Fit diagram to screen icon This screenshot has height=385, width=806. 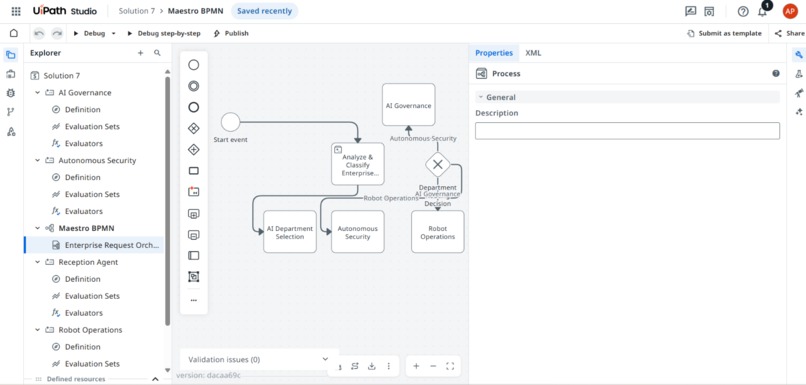pyautogui.click(x=450, y=366)
